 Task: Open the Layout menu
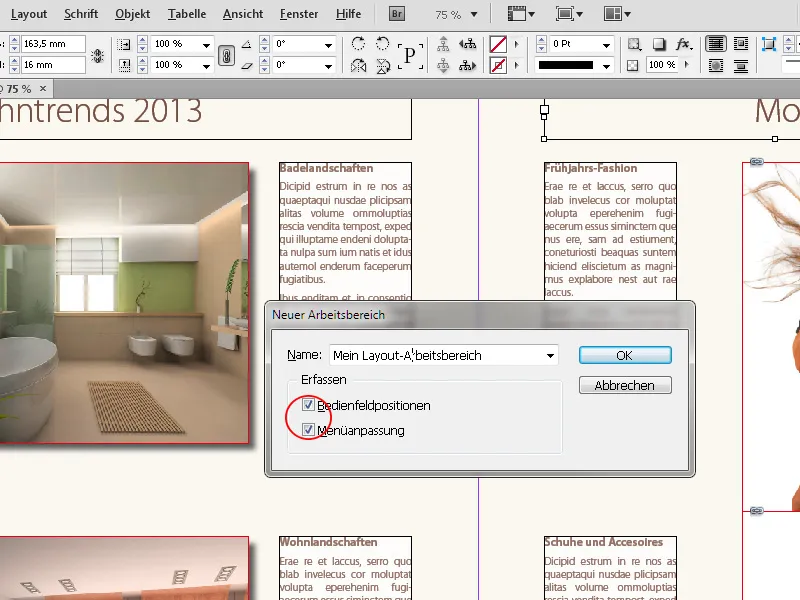coord(29,14)
